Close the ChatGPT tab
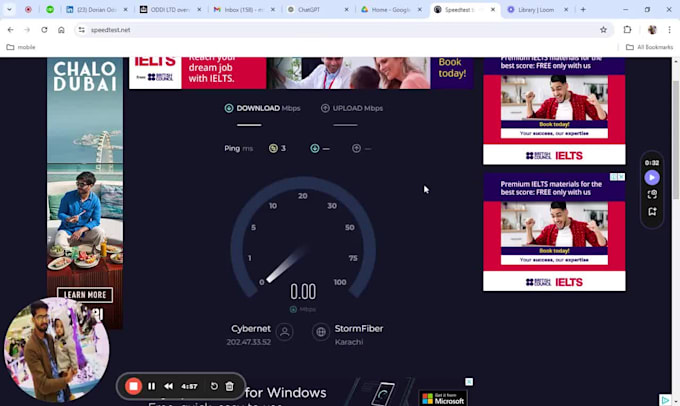This screenshot has width=680, height=406. 346,9
